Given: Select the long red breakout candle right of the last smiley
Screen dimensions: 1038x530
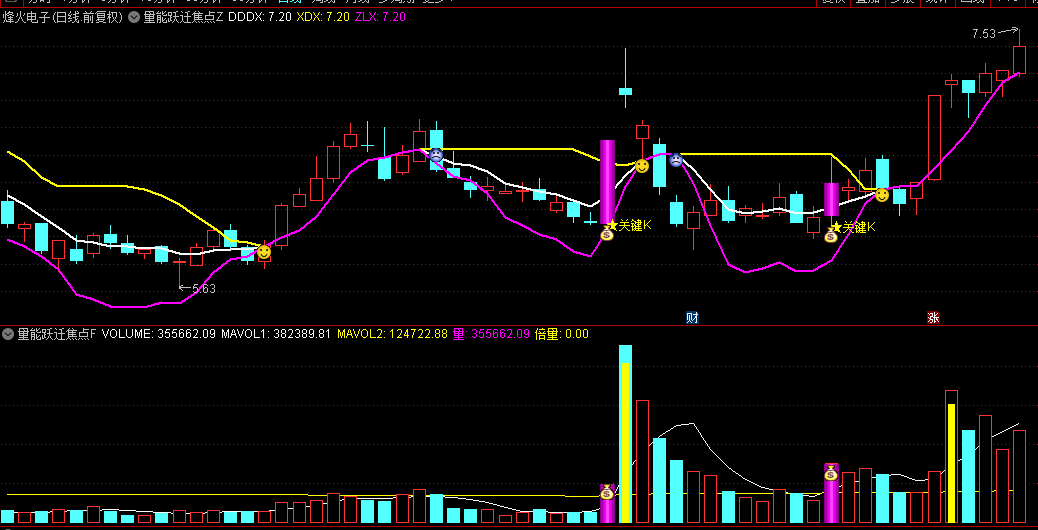Looking at the screenshot, I should tap(934, 138).
